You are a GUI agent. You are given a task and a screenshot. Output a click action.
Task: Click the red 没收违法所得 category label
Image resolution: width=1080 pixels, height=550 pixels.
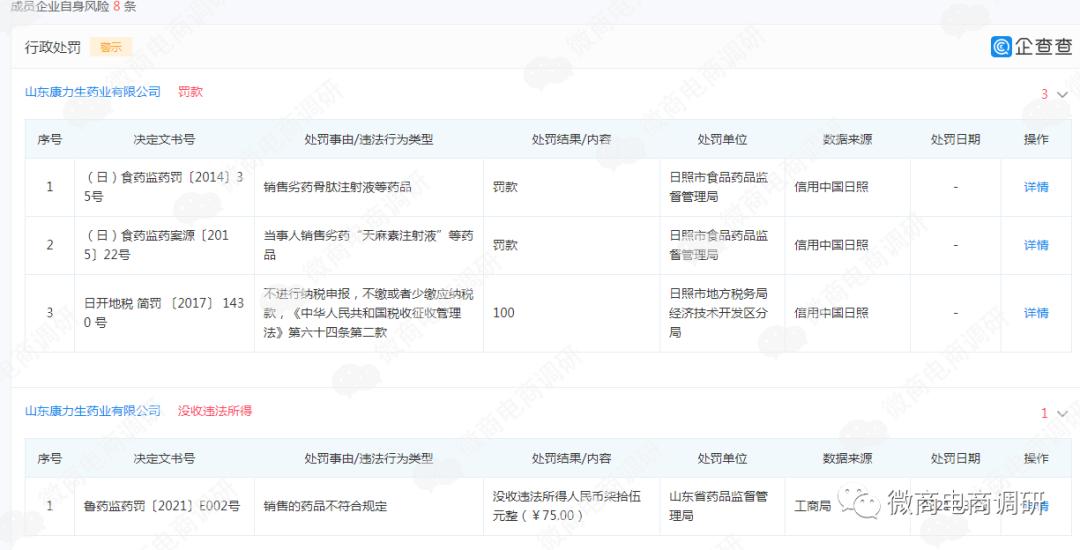(x=215, y=411)
